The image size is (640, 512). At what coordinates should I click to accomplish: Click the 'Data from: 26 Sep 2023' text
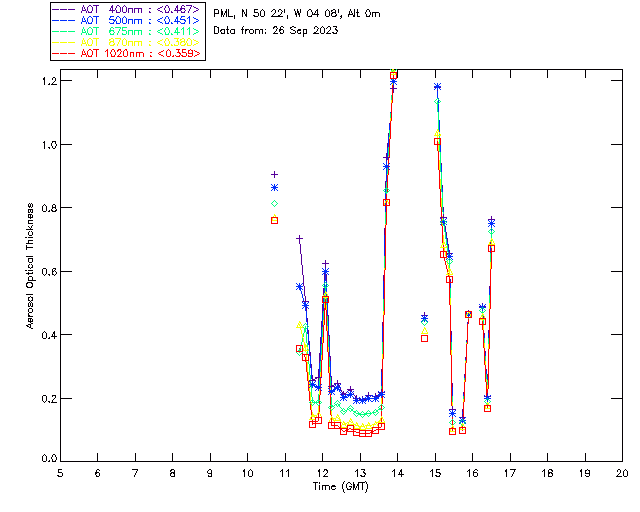pos(276,31)
